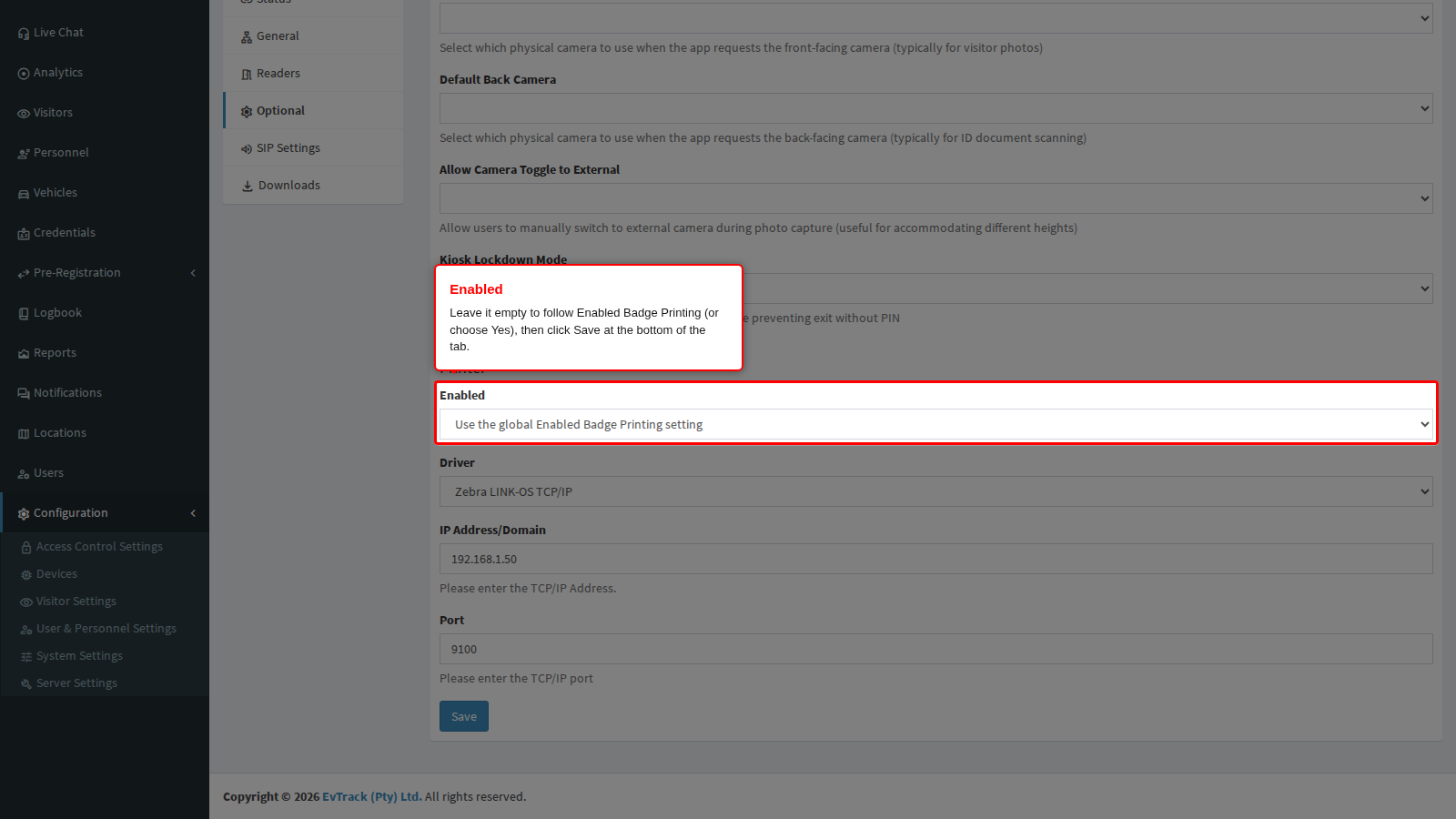This screenshot has width=1456, height=819.
Task: Open the SIP Settings tab
Action: tap(313, 148)
